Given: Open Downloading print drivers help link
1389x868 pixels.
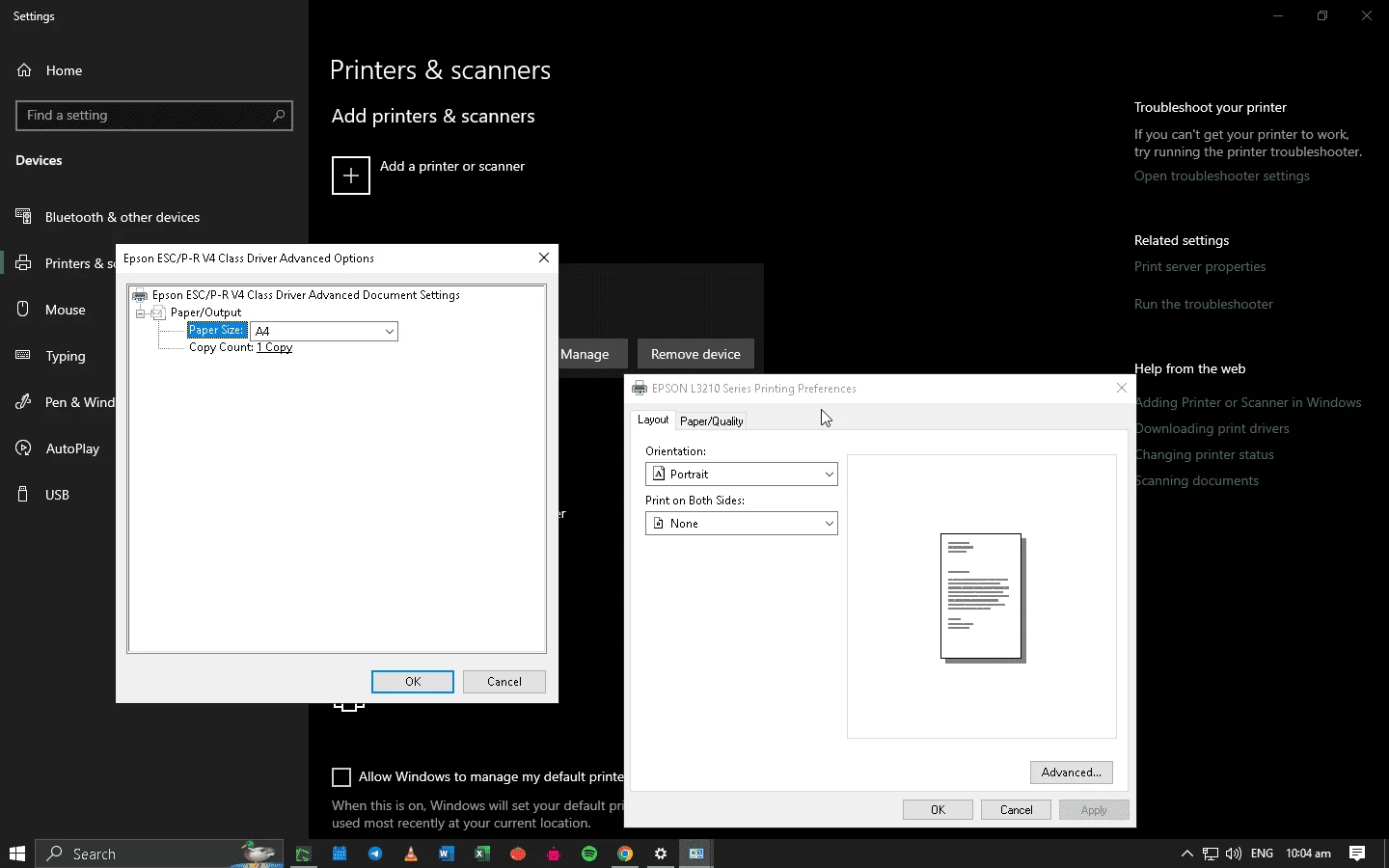Looking at the screenshot, I should (x=1212, y=429).
